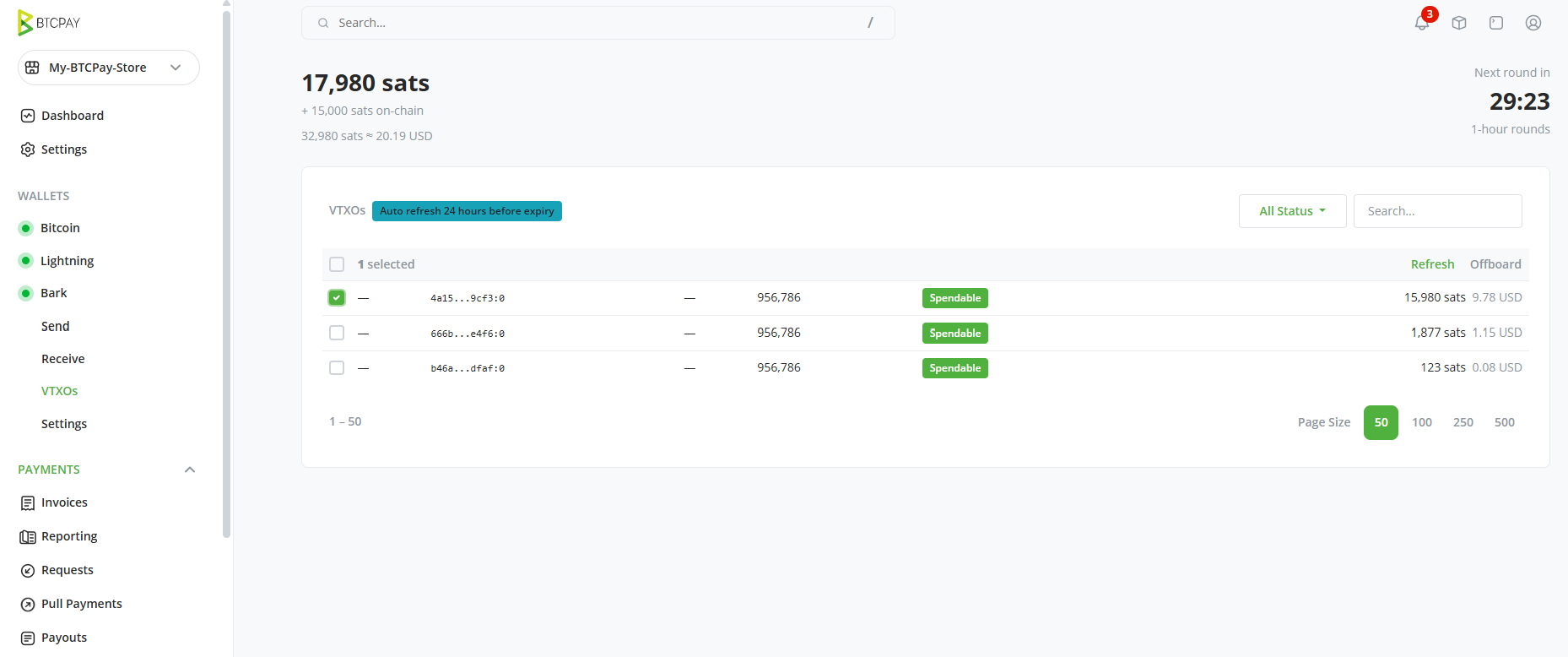
Task: Click Offboard for selected VTXOs
Action: [1495, 264]
